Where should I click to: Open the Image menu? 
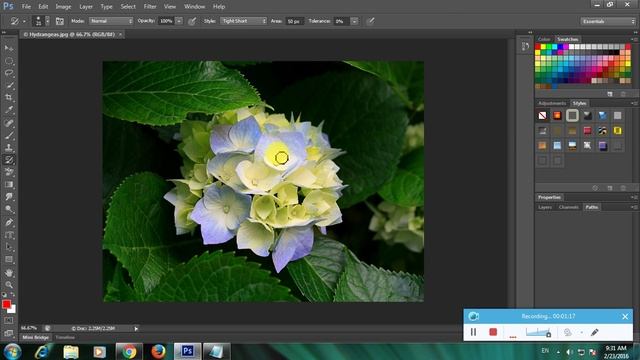click(63, 7)
